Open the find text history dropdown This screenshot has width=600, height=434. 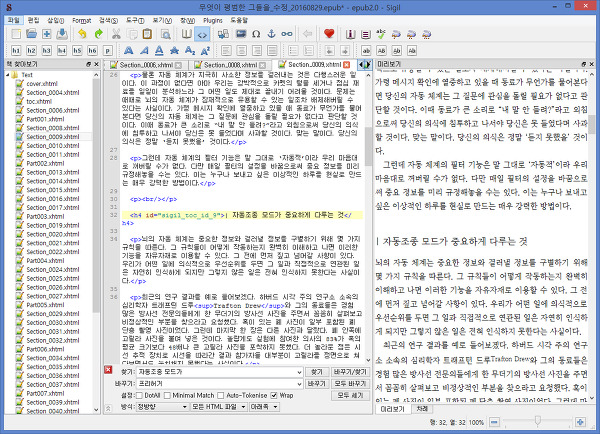pyautogui.click(x=299, y=372)
